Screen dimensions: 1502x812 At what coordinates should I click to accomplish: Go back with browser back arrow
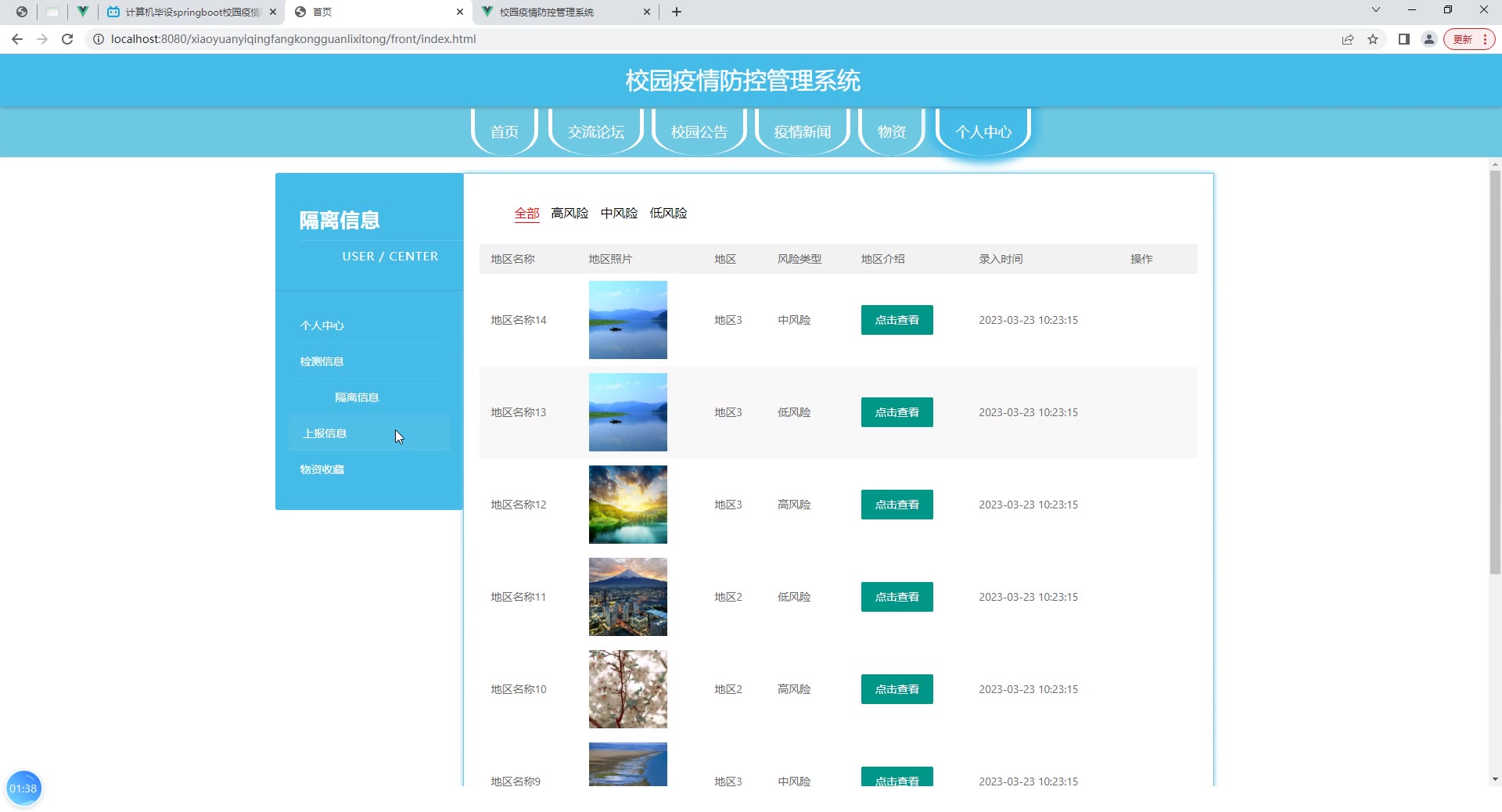[x=17, y=39]
